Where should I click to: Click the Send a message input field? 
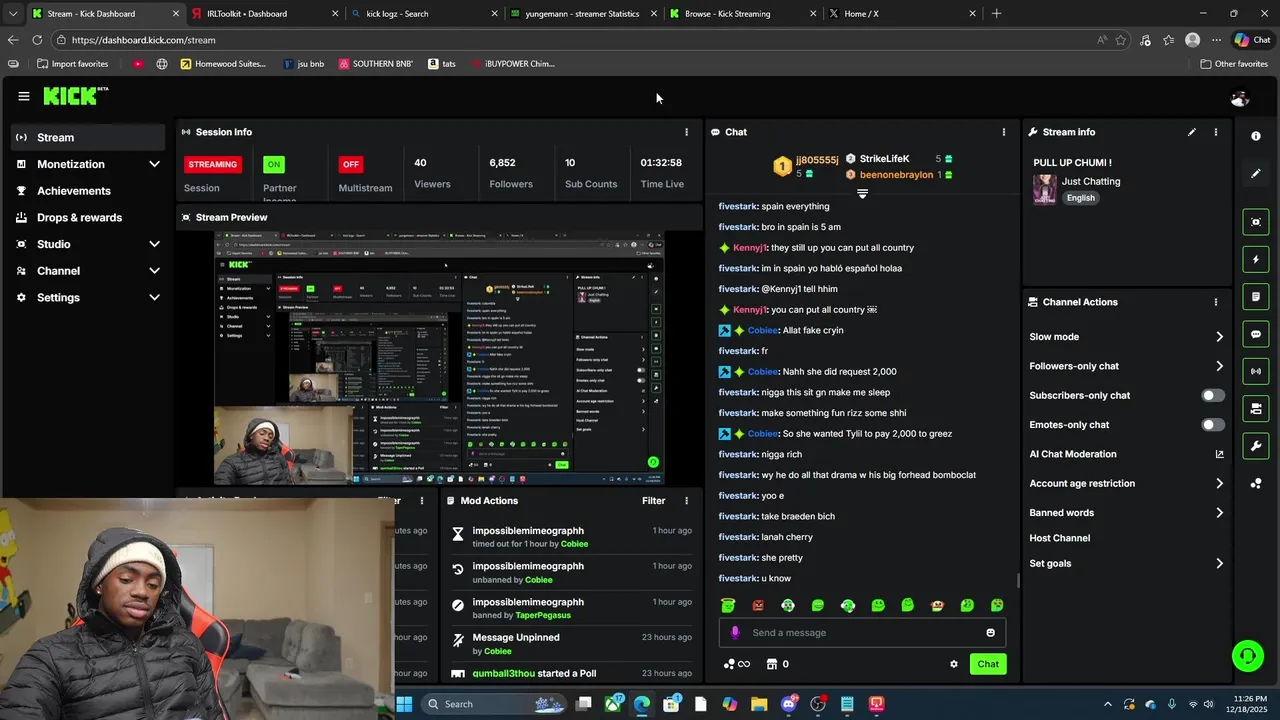(x=862, y=632)
